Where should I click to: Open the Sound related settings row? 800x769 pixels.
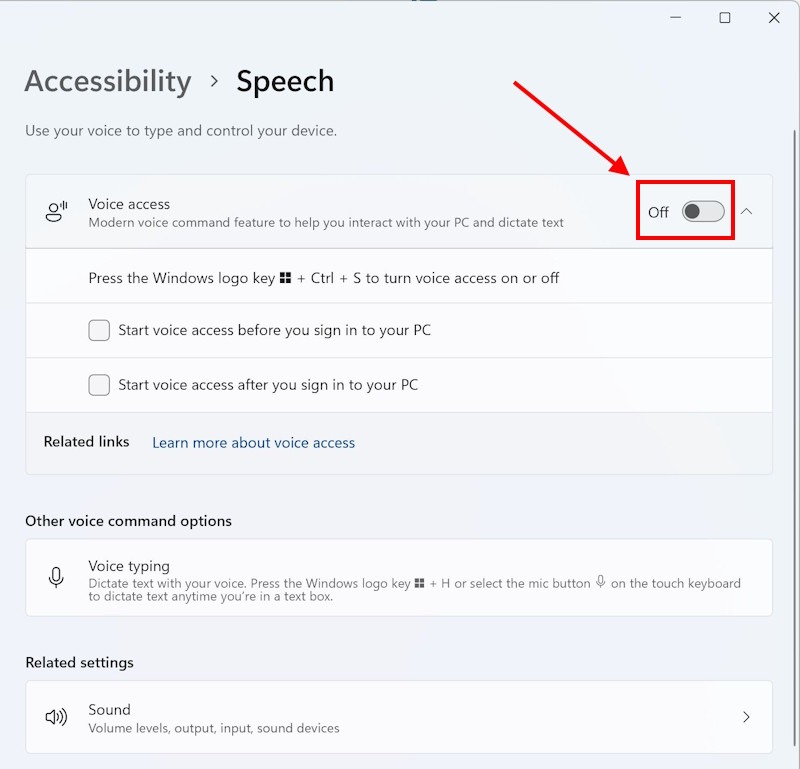(x=399, y=717)
